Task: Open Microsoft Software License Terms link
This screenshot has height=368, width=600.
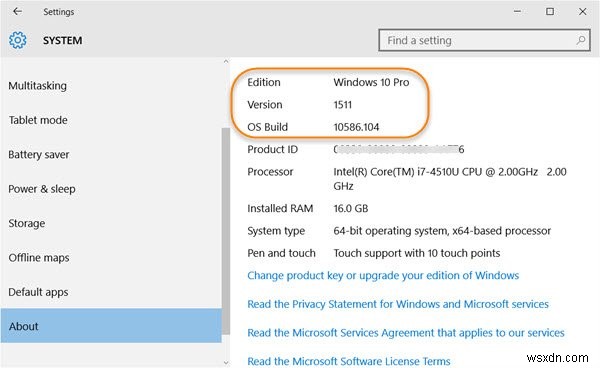Action: click(349, 361)
